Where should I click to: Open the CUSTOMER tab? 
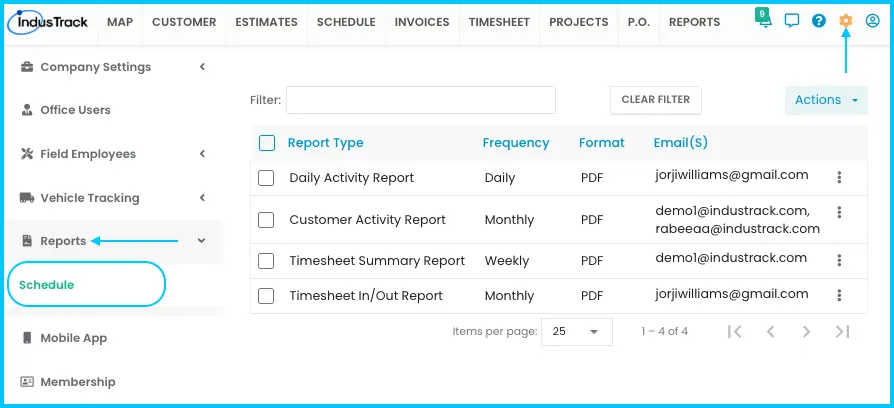[184, 22]
